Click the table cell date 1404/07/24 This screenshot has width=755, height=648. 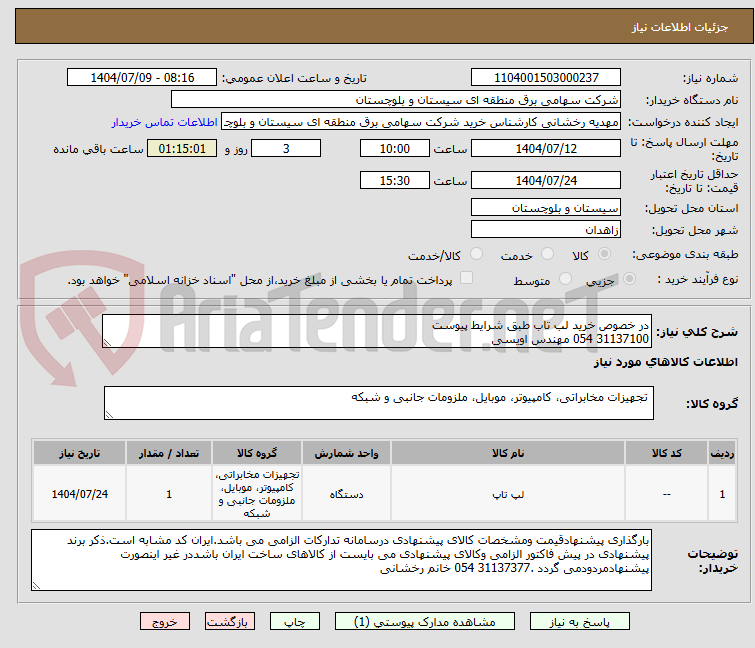79,494
